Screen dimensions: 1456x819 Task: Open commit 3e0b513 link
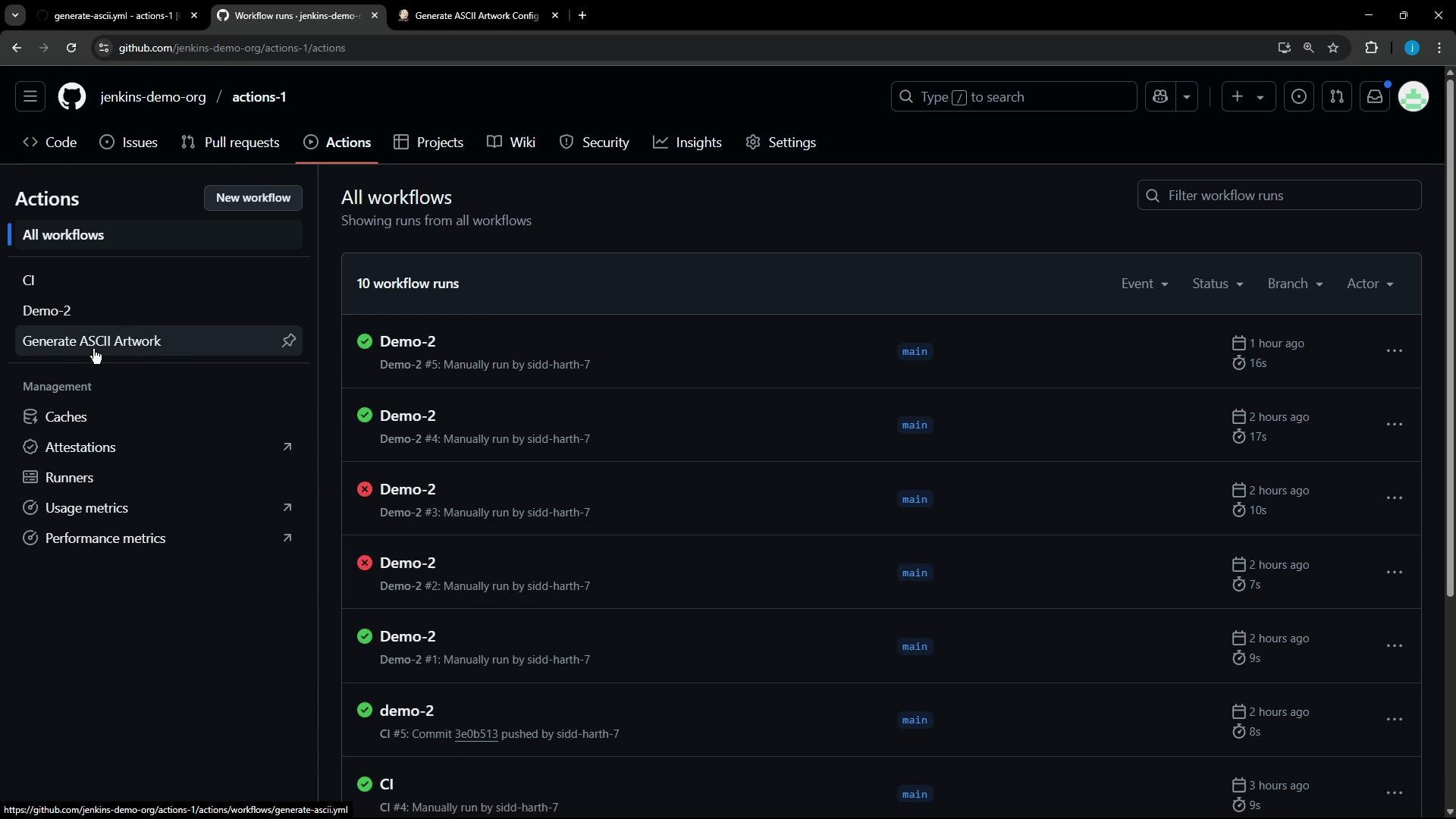[x=476, y=734]
